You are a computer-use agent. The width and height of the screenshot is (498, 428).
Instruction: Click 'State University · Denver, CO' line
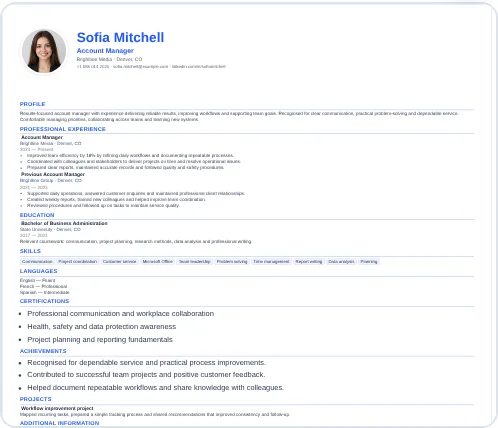(50, 229)
